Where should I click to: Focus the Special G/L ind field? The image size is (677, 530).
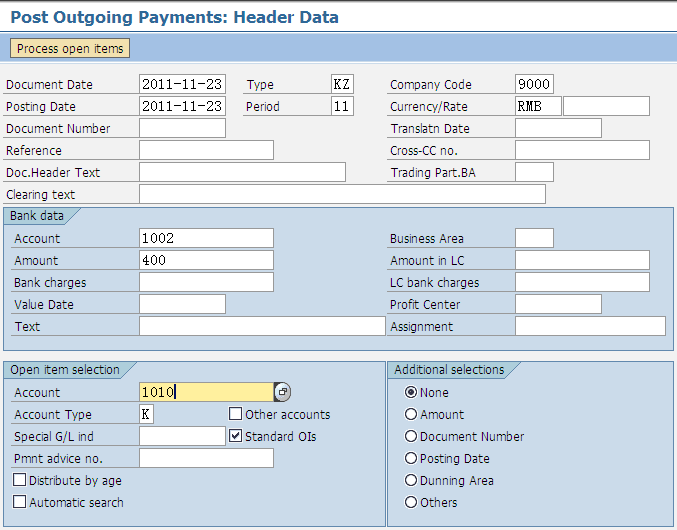(x=182, y=436)
